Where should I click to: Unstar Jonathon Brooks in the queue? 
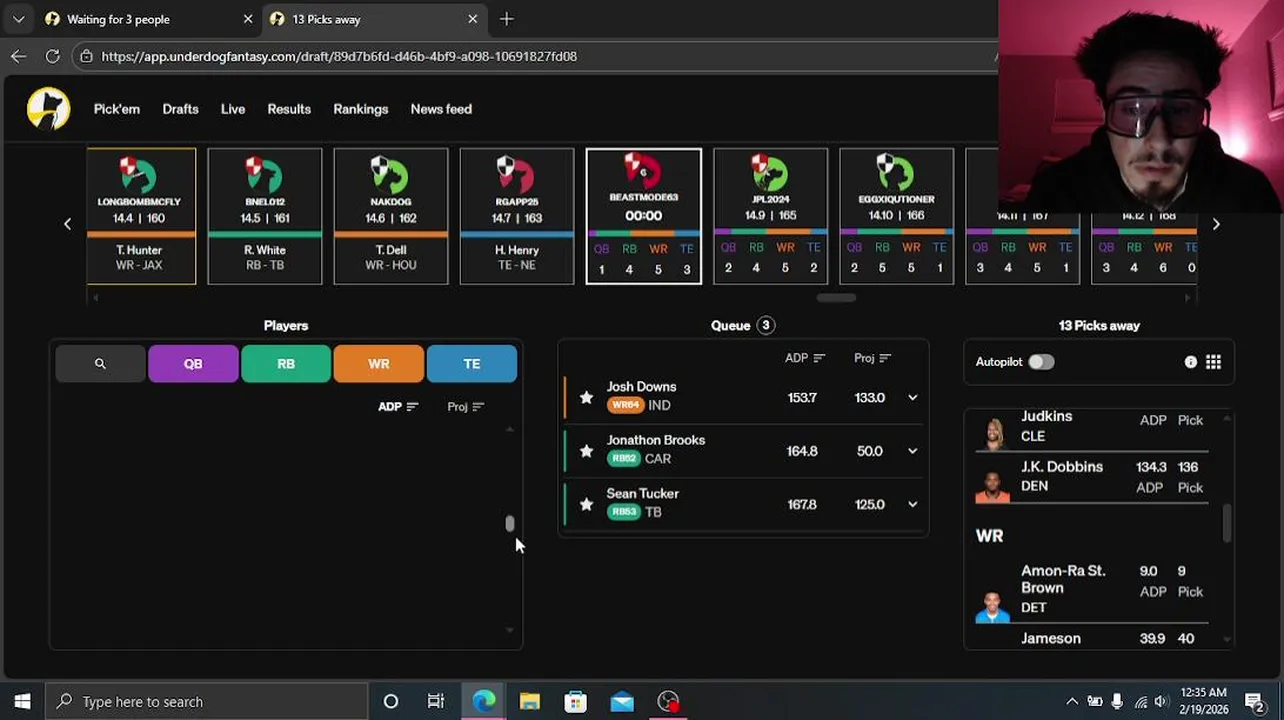pos(586,451)
